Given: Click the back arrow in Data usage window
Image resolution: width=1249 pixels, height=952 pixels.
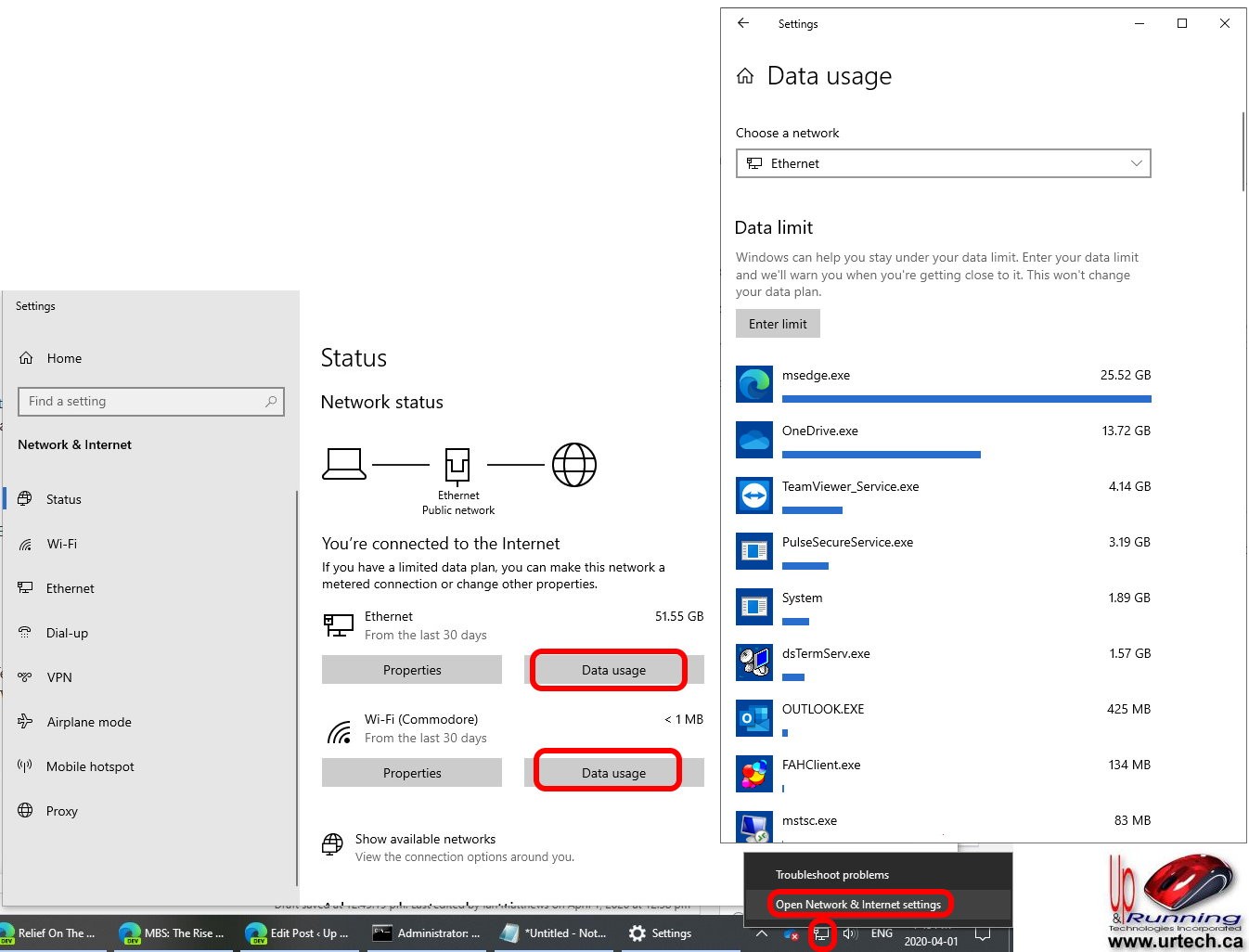Looking at the screenshot, I should (x=743, y=23).
